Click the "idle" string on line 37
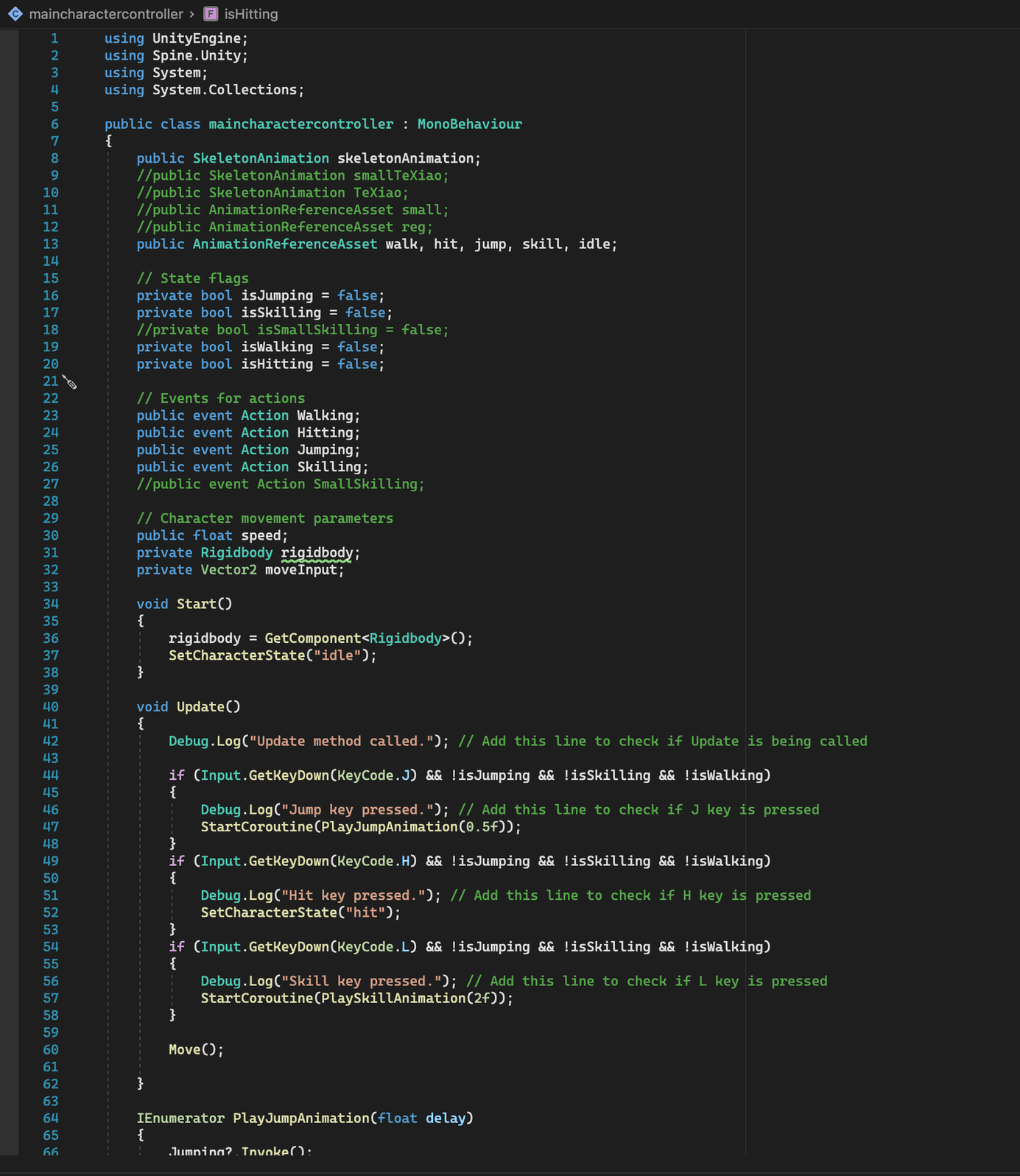 [337, 655]
